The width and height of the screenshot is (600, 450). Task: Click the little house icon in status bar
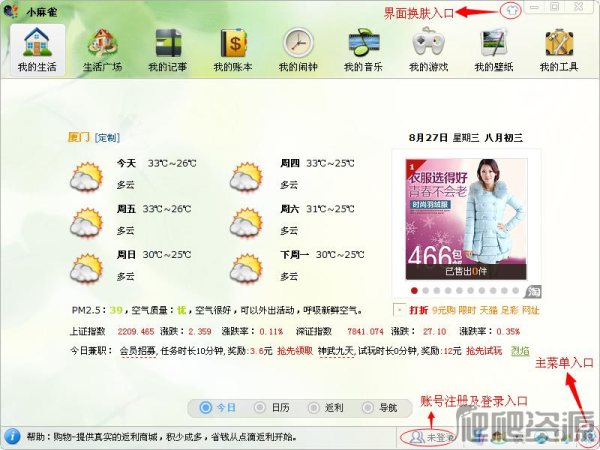[x=496, y=436]
